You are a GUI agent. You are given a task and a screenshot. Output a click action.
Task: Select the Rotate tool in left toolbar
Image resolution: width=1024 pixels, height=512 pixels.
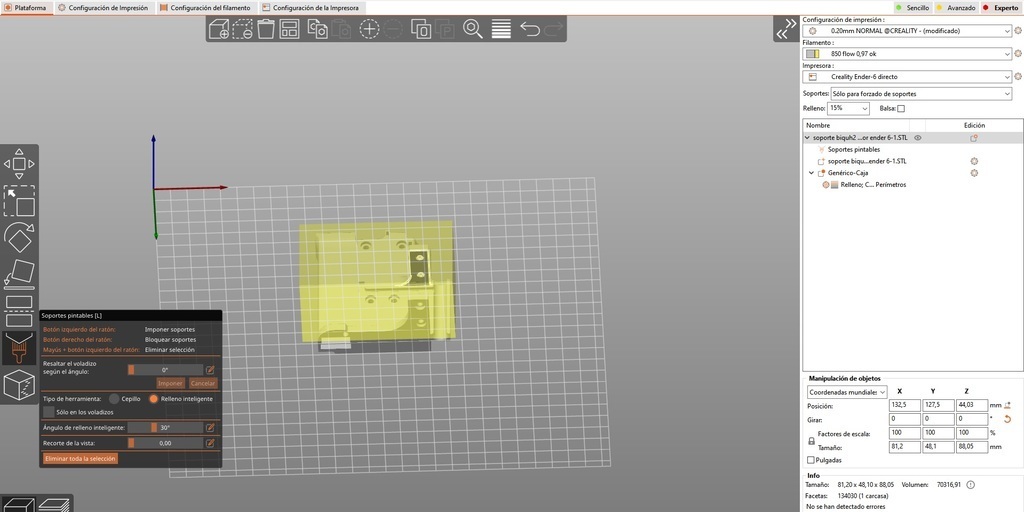tap(20, 238)
